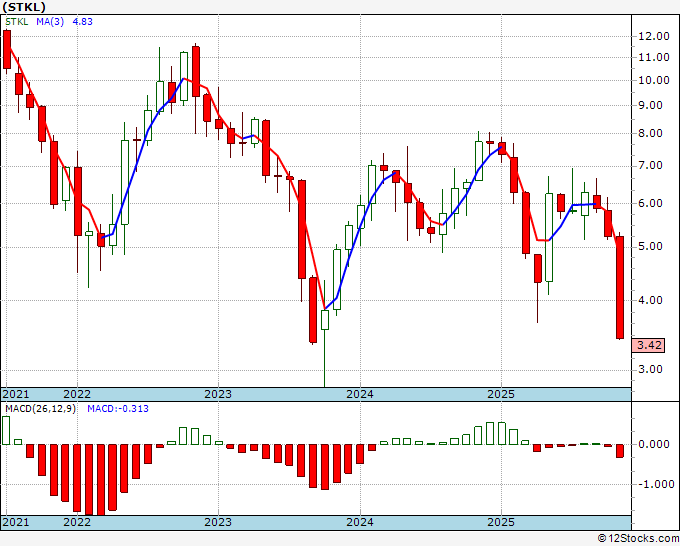This screenshot has width=680, height=546.
Task: Click the MACD(26,12,9) indicator label
Action: (40, 409)
